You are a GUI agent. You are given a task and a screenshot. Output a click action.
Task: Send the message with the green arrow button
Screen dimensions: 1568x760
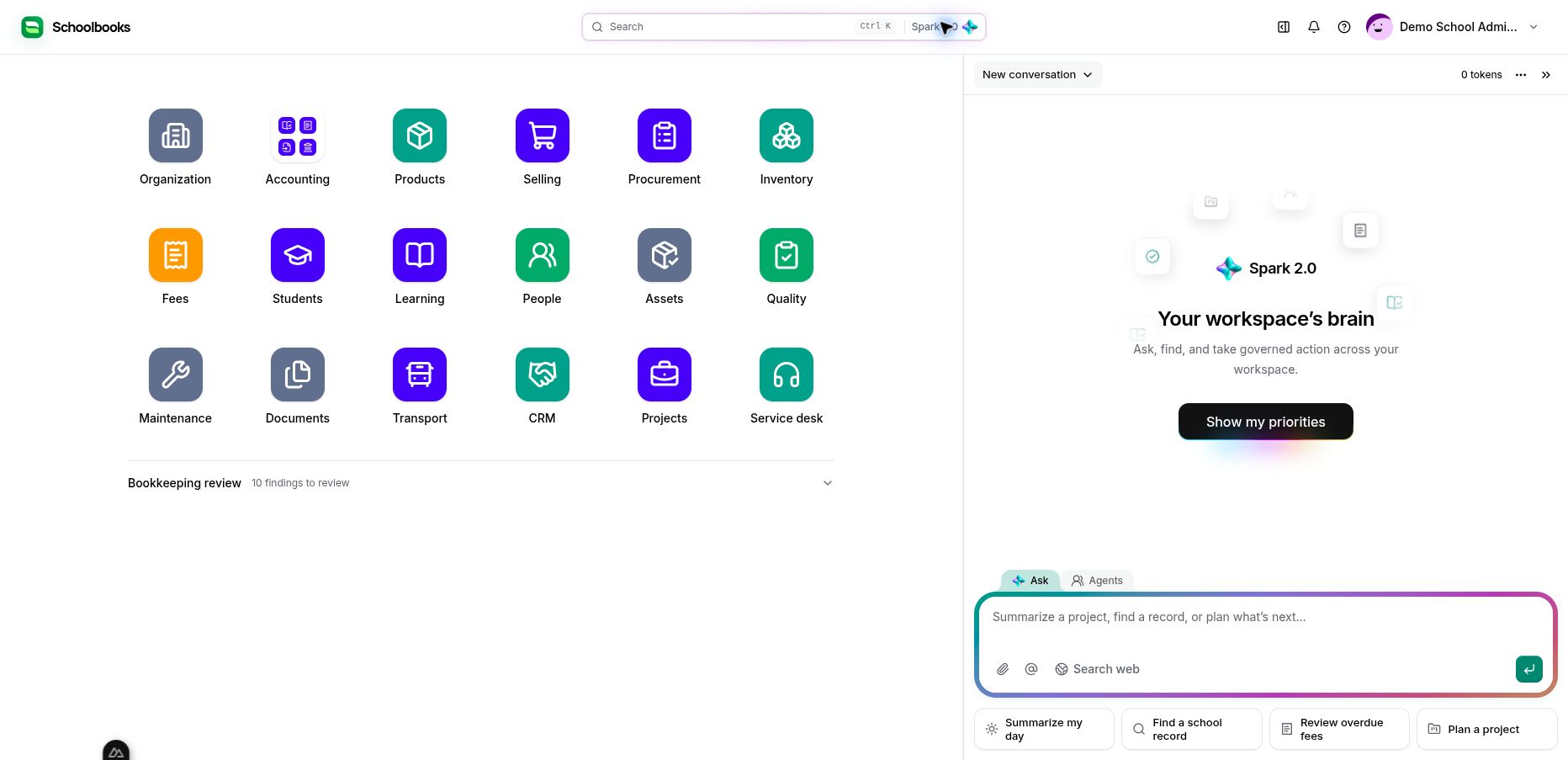[x=1529, y=669]
